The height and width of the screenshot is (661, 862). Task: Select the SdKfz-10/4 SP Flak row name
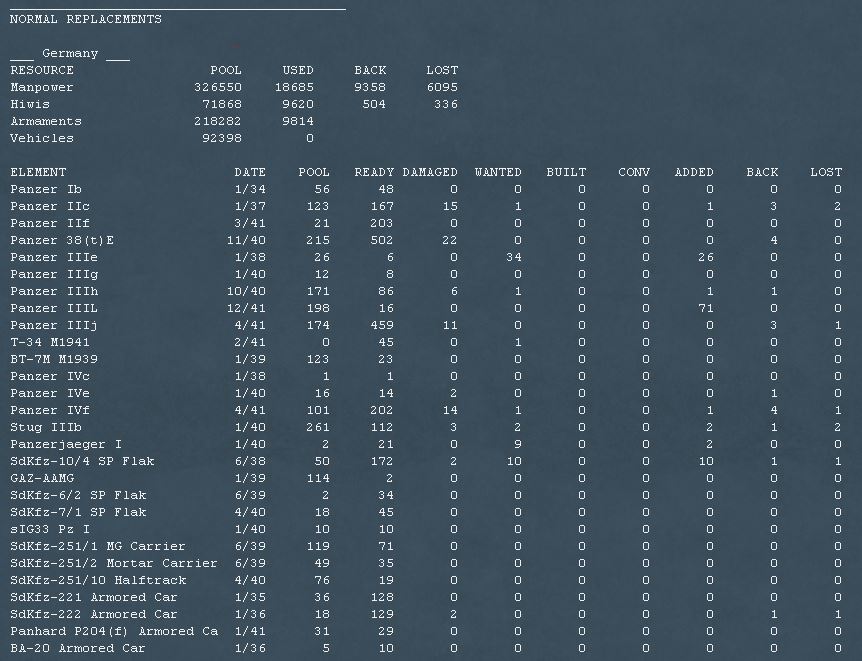82,461
